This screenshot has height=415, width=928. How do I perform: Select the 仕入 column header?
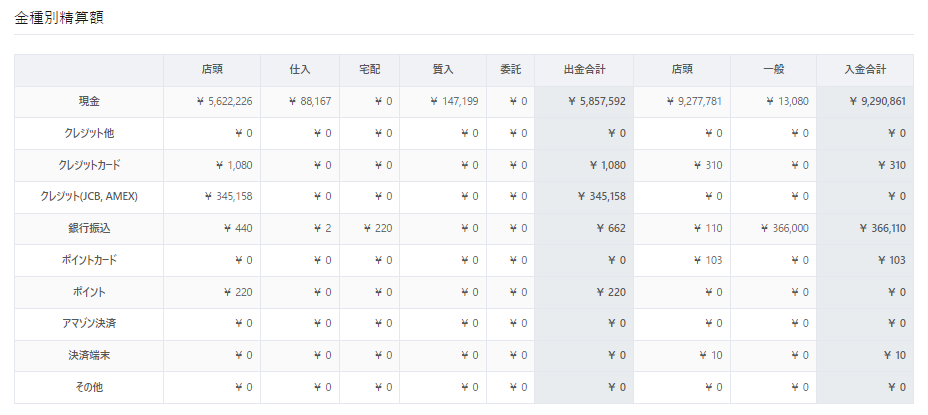coord(300,70)
